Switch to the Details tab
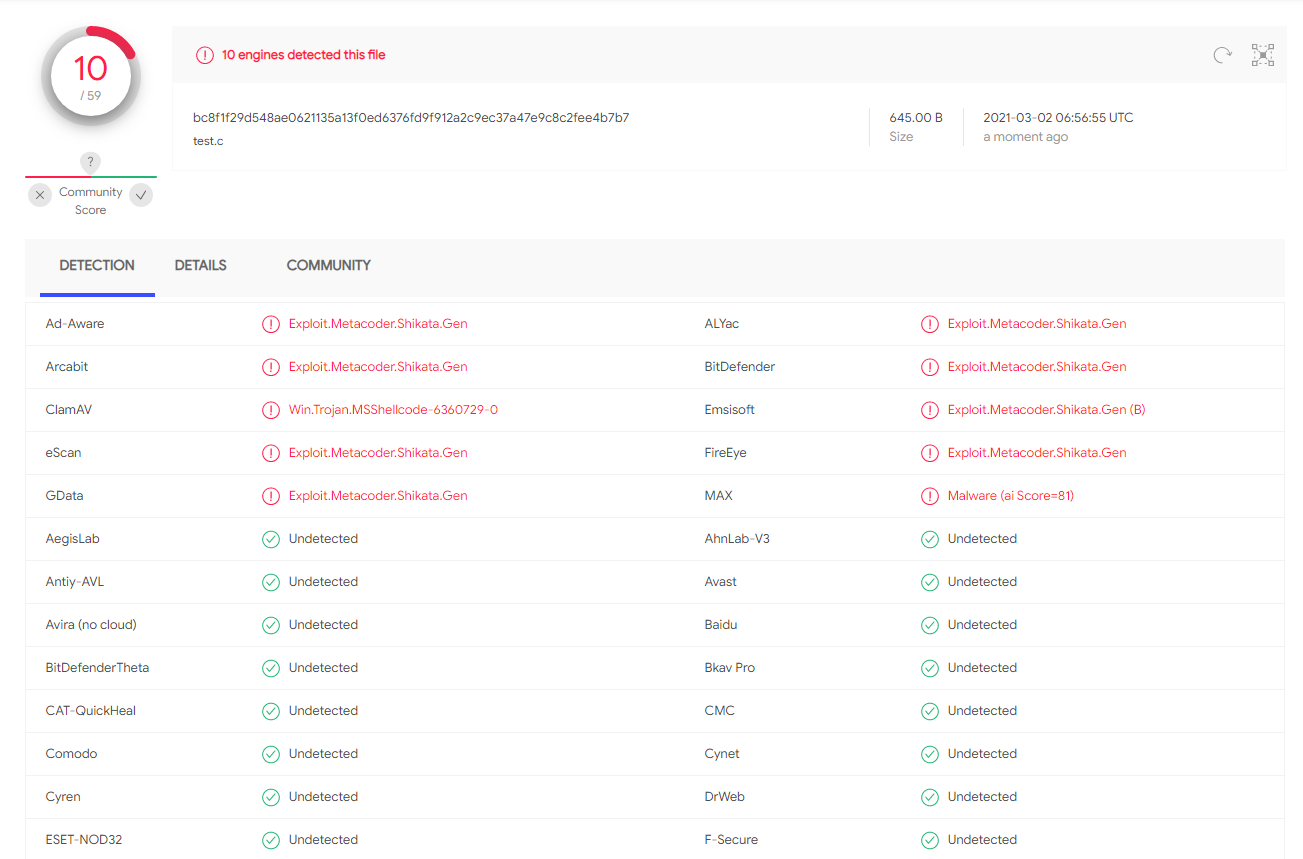This screenshot has height=859, width=1303. 200,266
